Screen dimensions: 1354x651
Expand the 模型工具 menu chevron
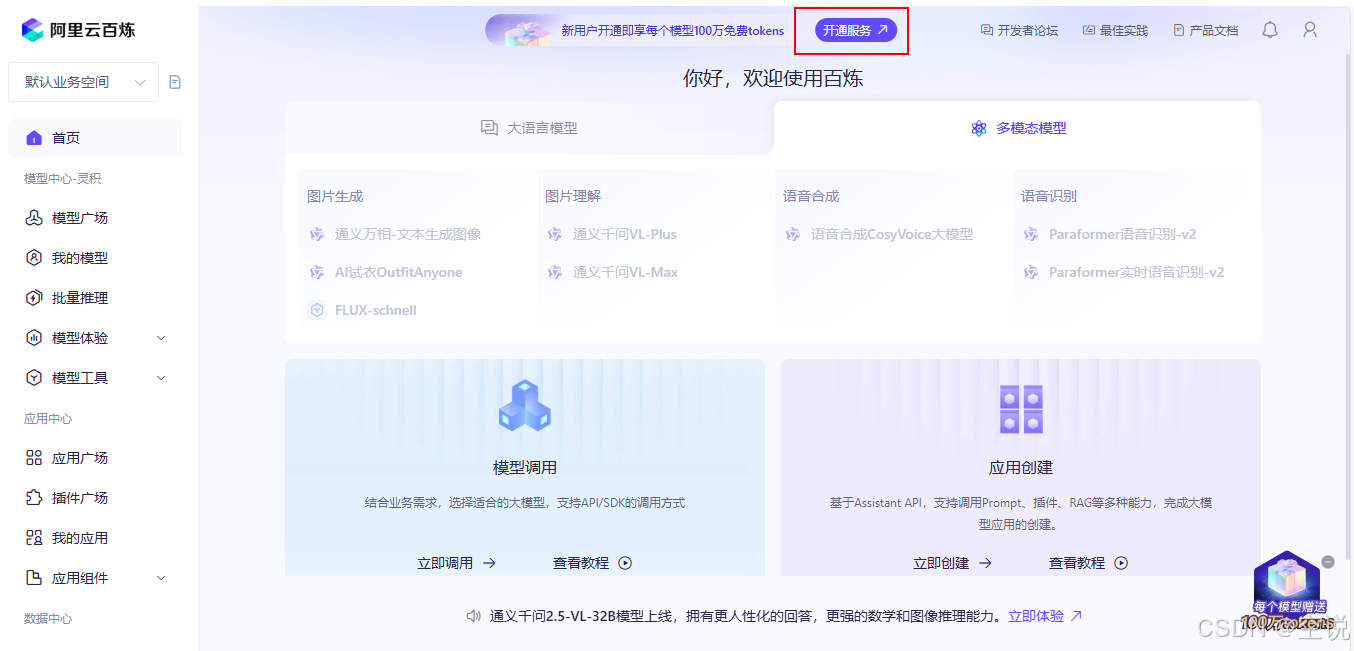click(x=161, y=378)
